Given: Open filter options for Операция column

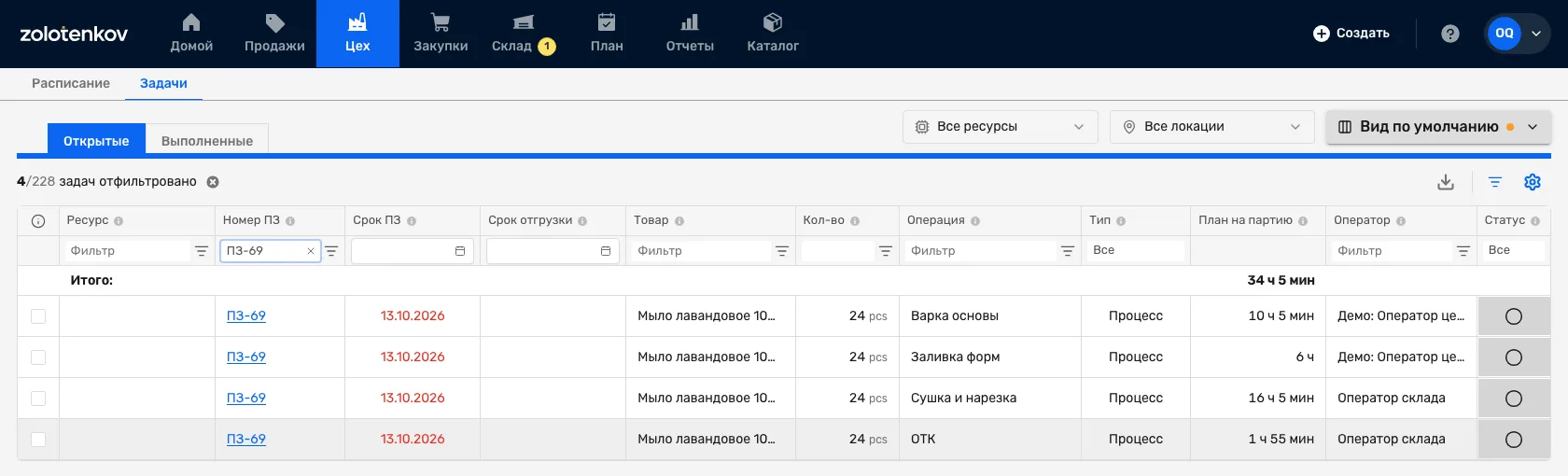Looking at the screenshot, I should pos(1068,251).
